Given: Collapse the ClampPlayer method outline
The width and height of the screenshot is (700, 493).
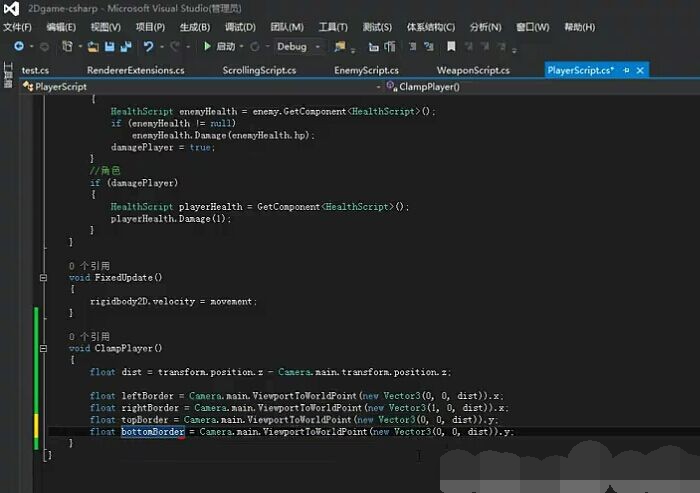Looking at the screenshot, I should coord(43,349).
